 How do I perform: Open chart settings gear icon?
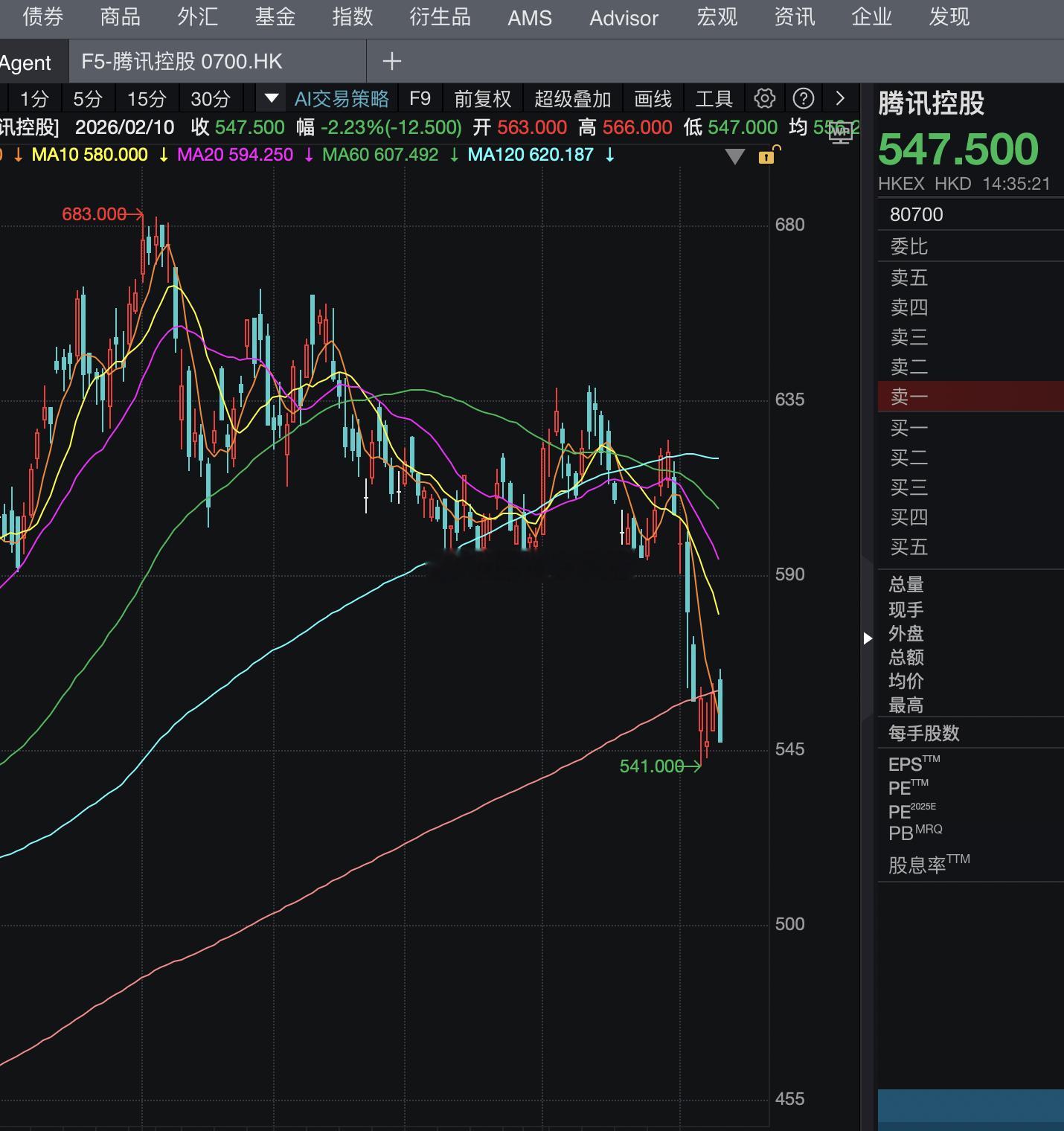pos(764,99)
